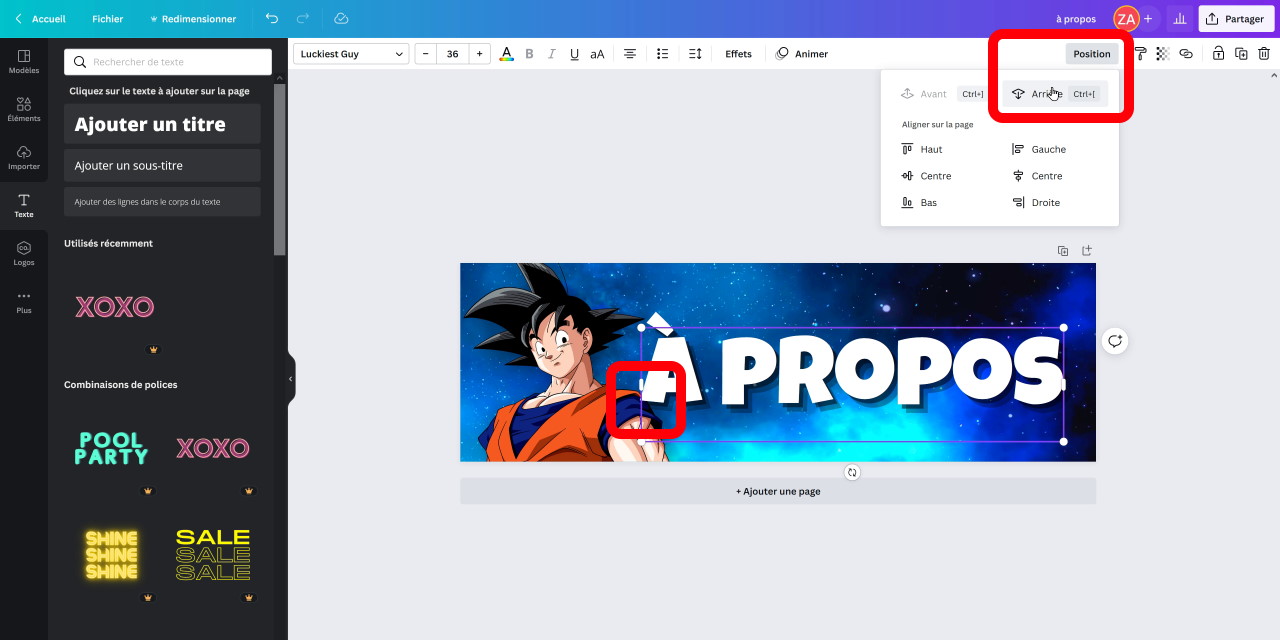
Task: Click the trash delete icon in toolbar
Action: point(1264,54)
